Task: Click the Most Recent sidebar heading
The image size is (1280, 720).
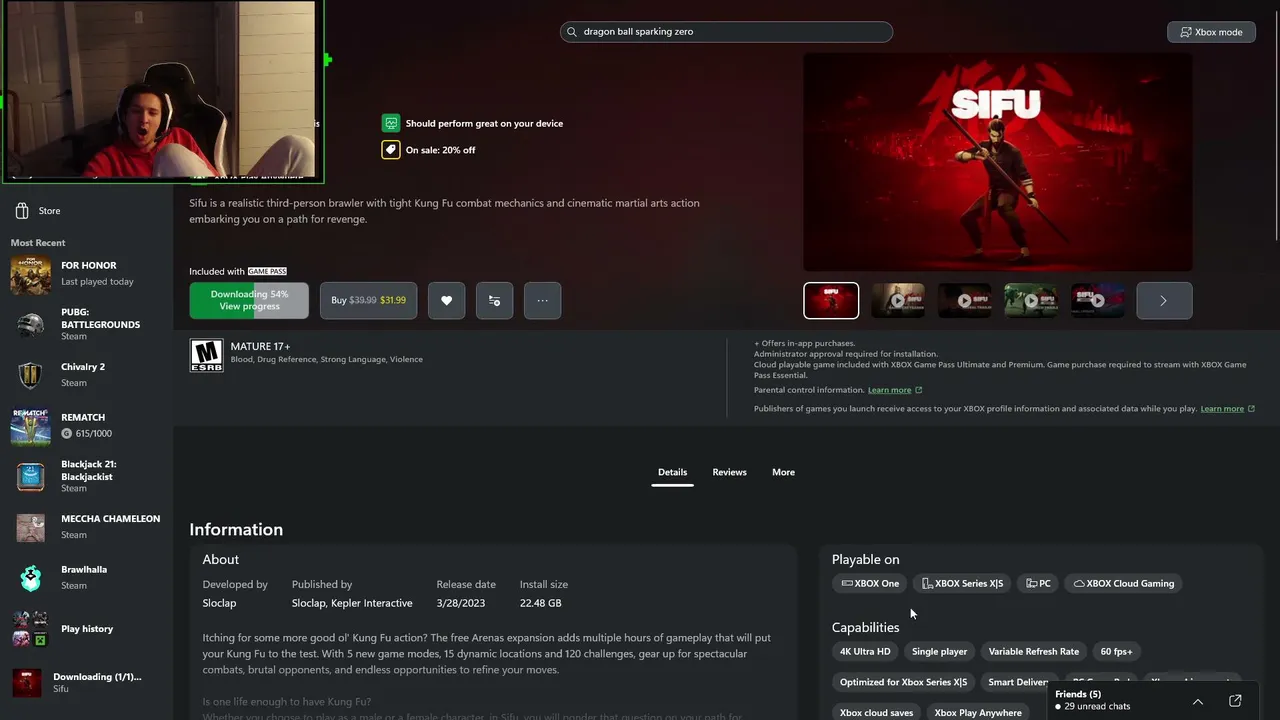Action: coord(38,243)
